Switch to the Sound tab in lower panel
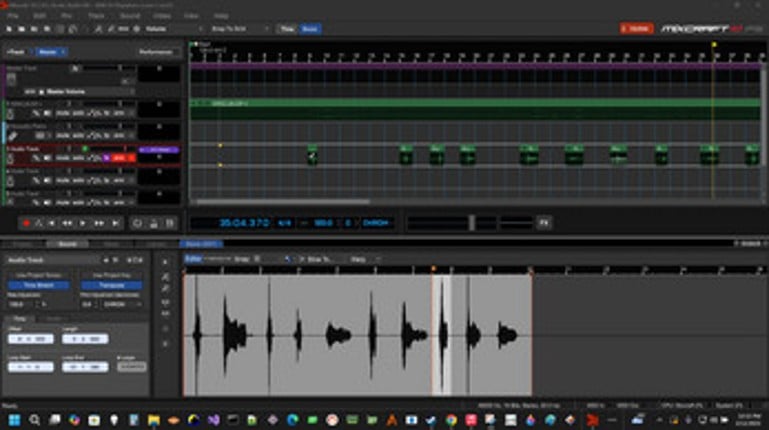Screen dimensions: 769x430 [x=67, y=244]
